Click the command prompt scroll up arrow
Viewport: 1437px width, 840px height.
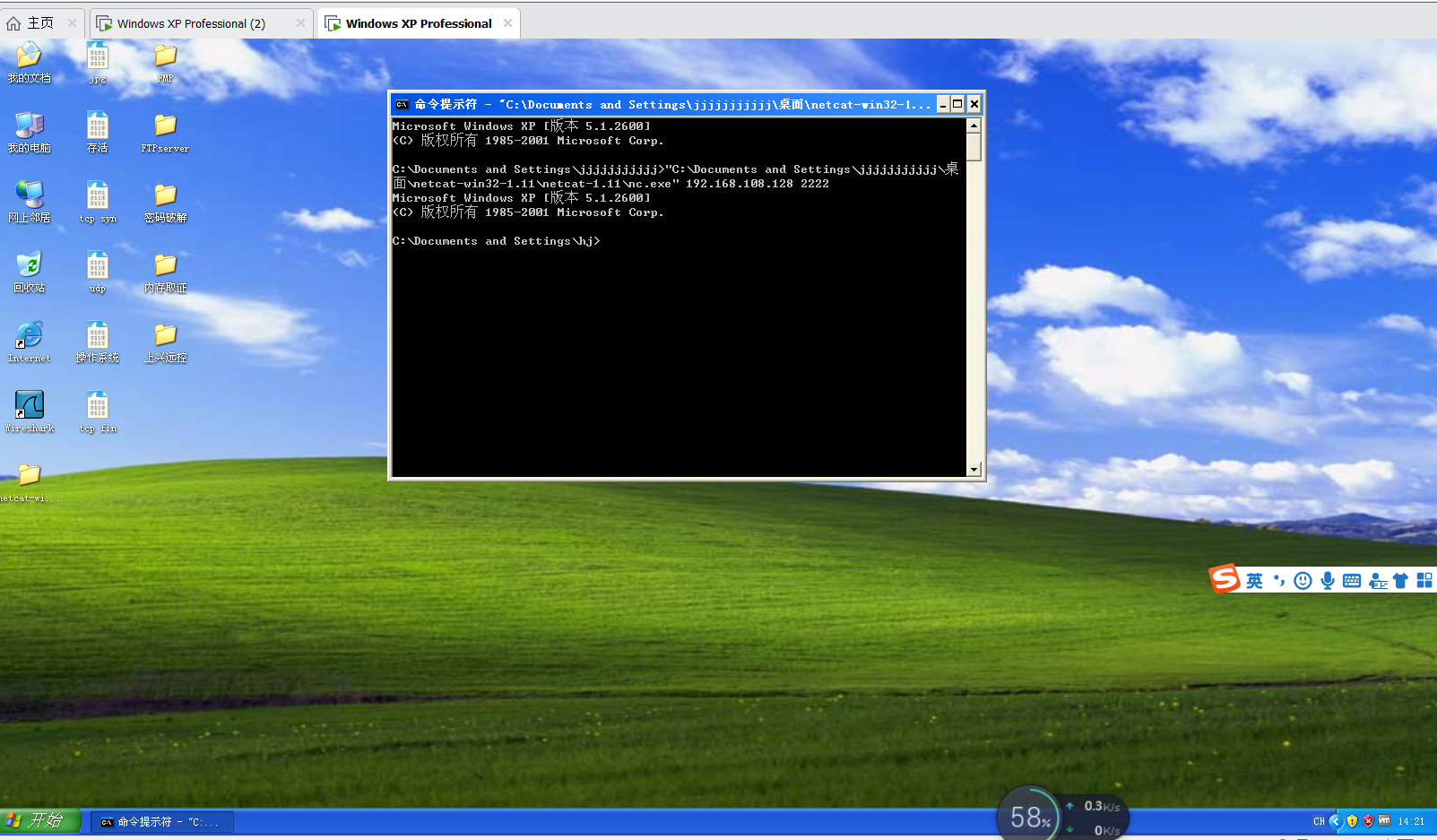[974, 126]
